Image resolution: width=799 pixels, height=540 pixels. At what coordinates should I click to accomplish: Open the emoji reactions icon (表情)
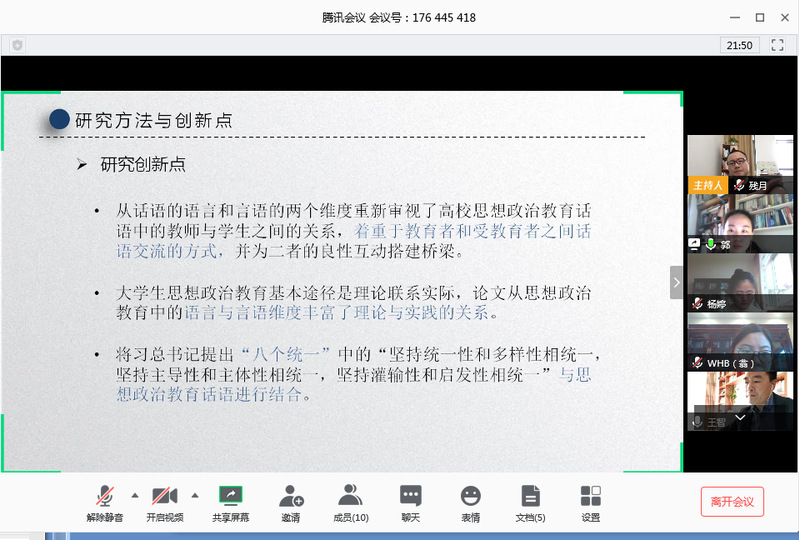(x=470, y=496)
